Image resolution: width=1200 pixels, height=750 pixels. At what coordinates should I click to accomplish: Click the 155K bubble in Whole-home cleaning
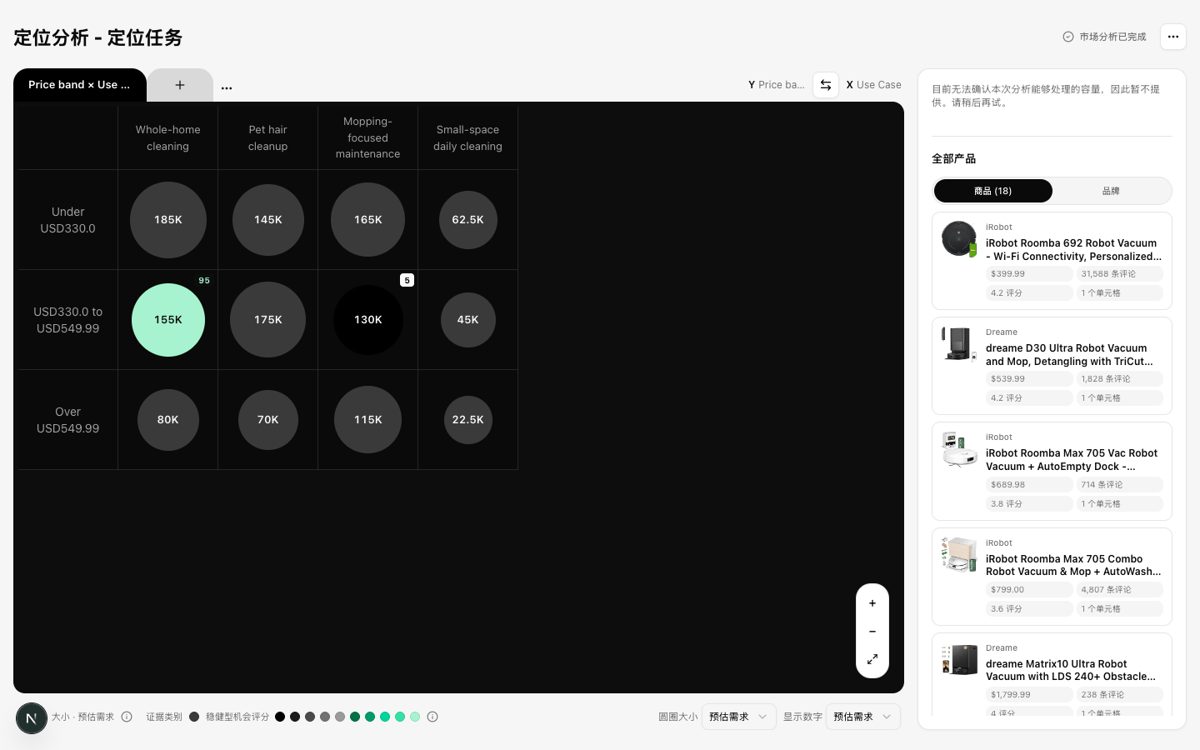tap(168, 320)
